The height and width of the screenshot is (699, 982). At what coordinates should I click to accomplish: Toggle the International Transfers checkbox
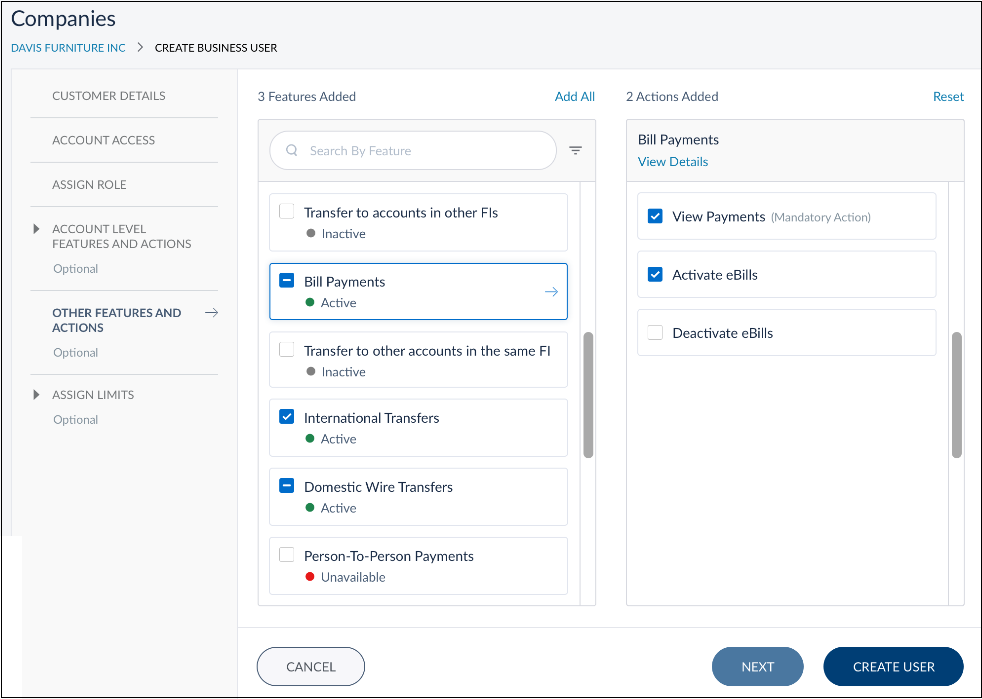(287, 418)
